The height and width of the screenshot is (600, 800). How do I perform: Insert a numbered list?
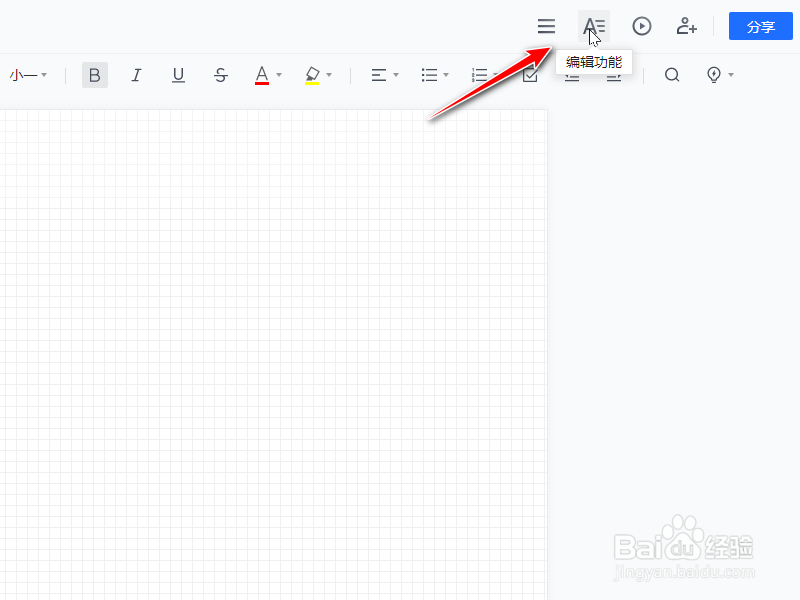click(x=480, y=75)
